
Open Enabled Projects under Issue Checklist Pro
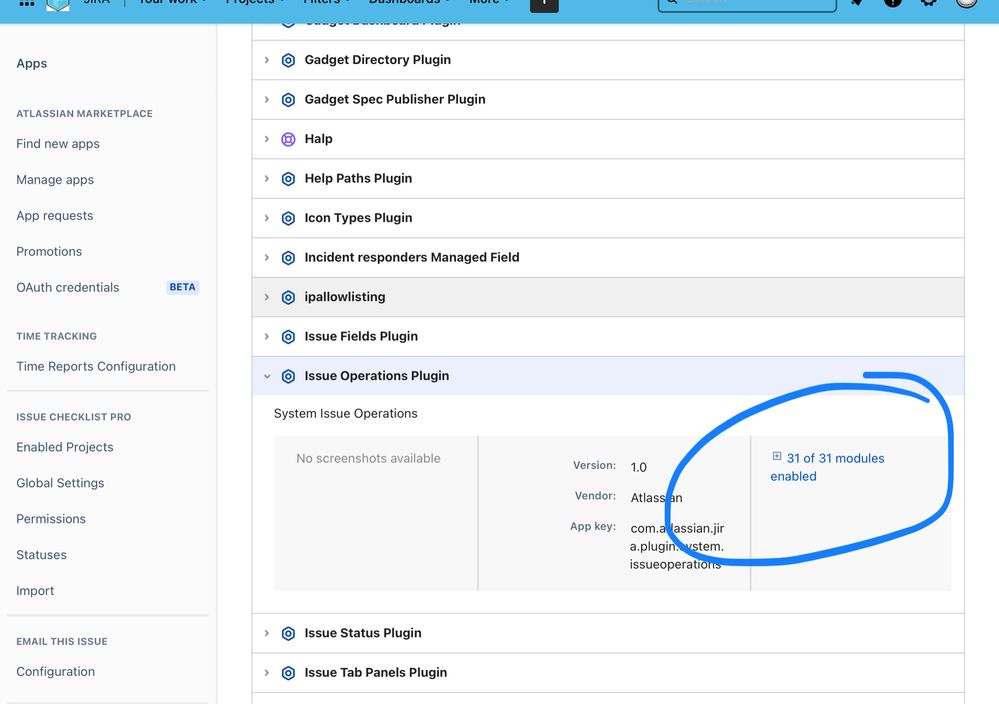click(x=65, y=447)
